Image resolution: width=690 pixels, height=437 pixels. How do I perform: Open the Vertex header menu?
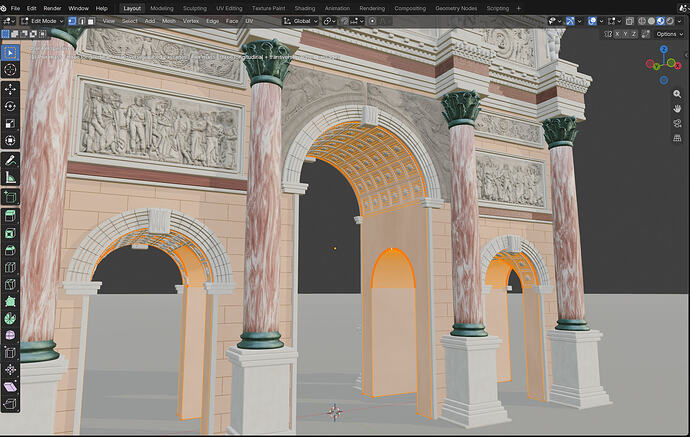click(191, 21)
